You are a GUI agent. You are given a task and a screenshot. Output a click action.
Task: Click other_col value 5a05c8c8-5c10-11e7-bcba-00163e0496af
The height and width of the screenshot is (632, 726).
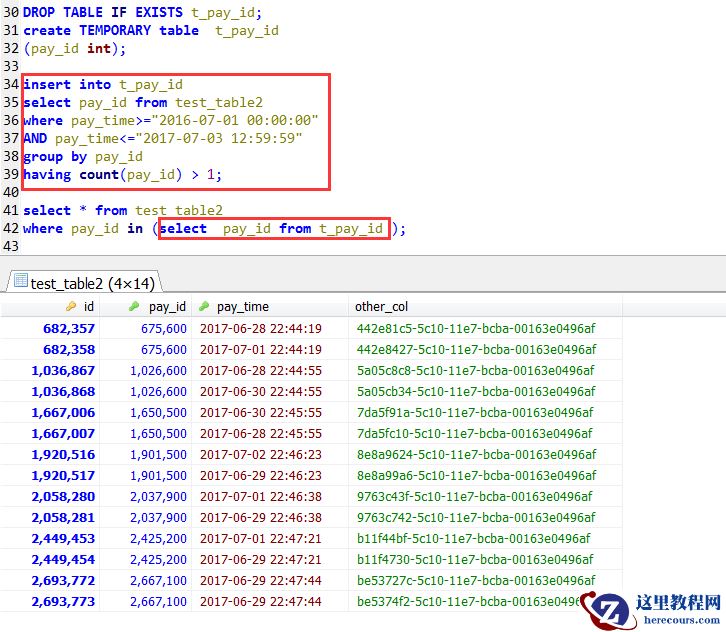pos(476,370)
